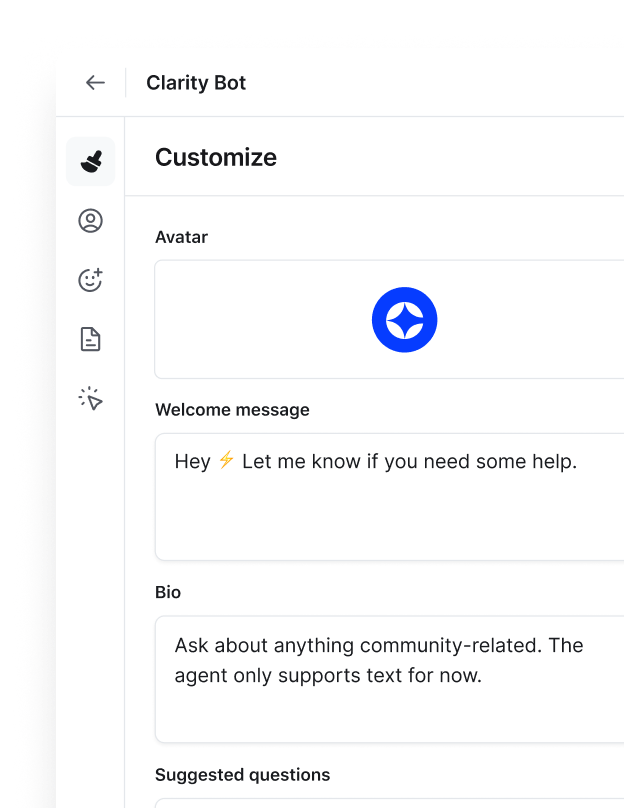624x808 pixels.
Task: Place cursor after 'text for now.' in Bio
Action: (483, 676)
